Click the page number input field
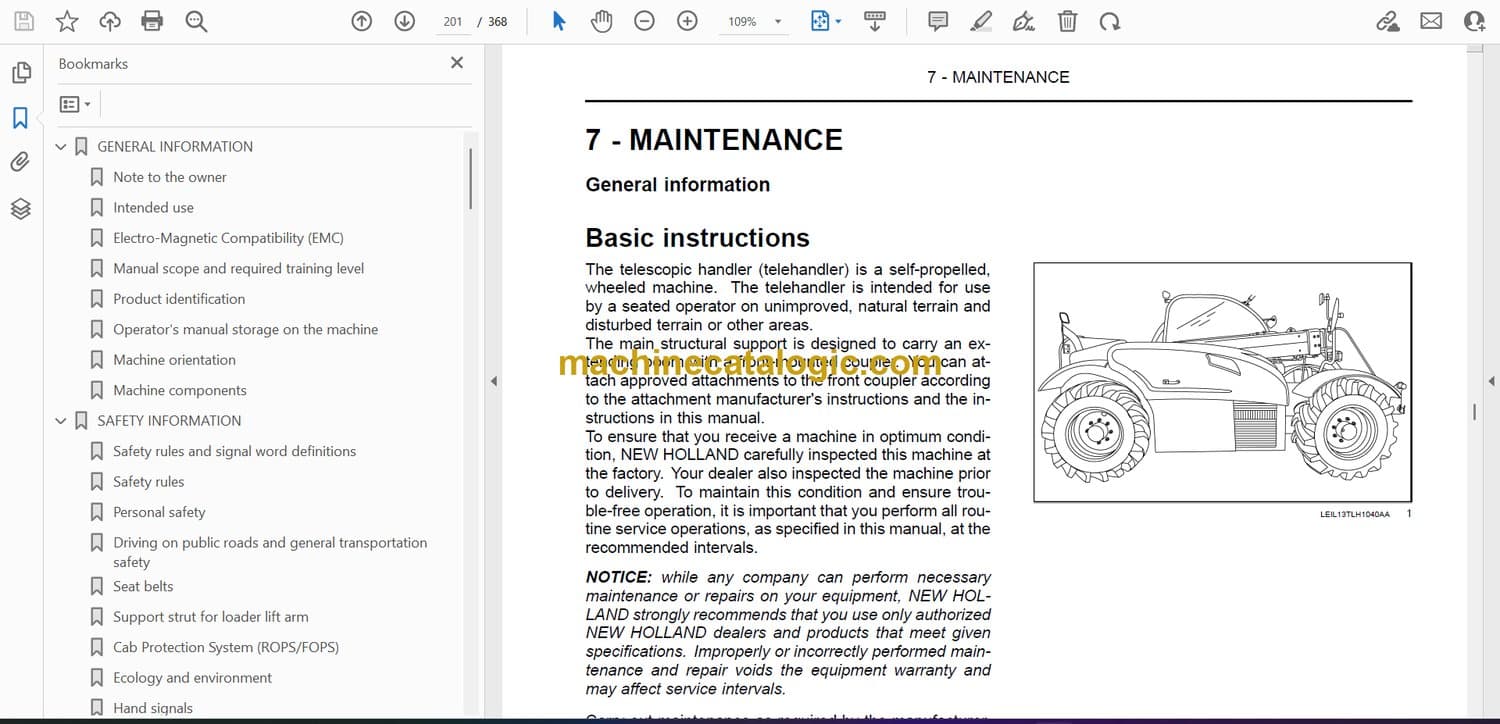 click(x=453, y=21)
